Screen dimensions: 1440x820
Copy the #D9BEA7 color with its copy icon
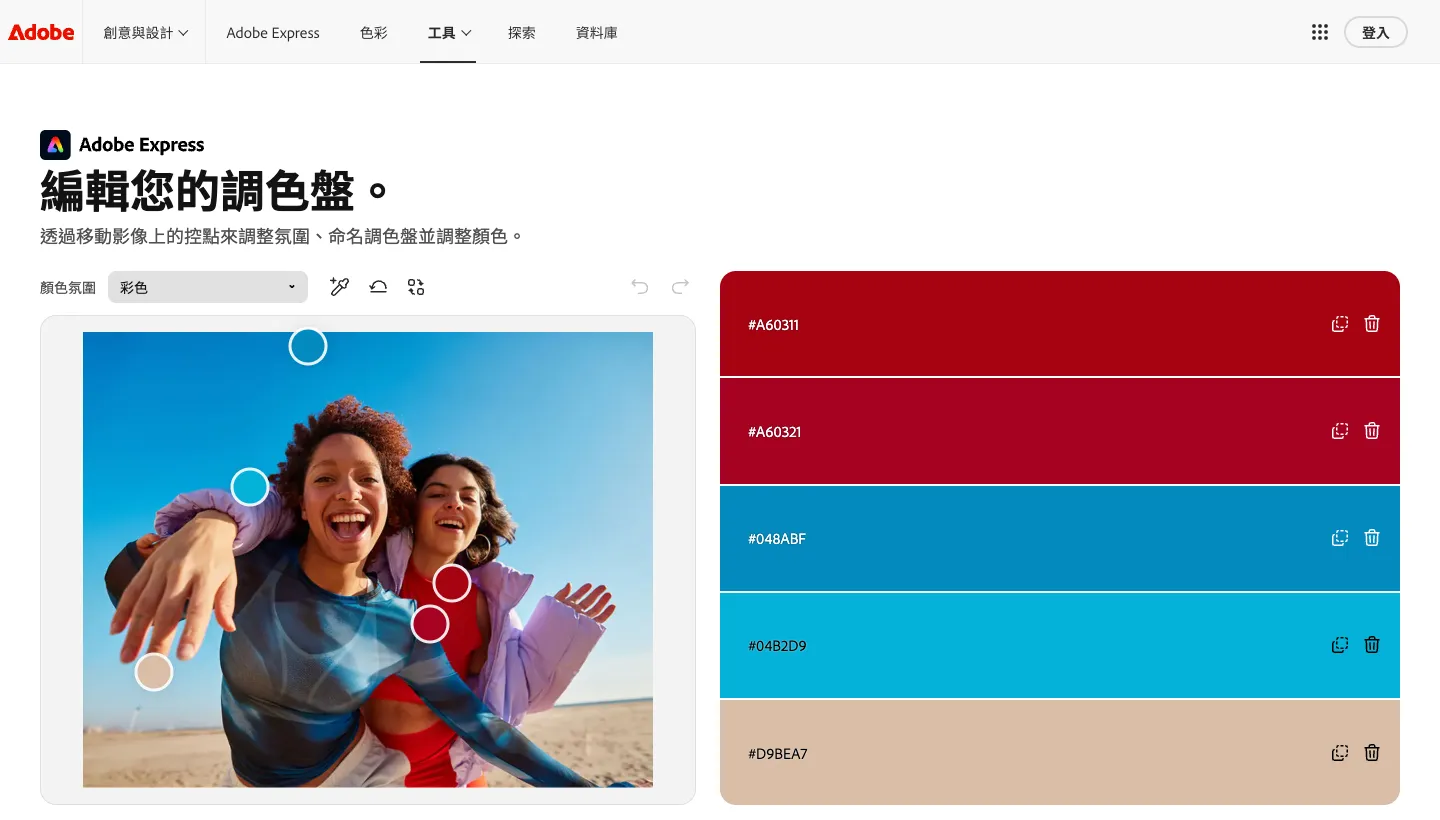pyautogui.click(x=1340, y=753)
